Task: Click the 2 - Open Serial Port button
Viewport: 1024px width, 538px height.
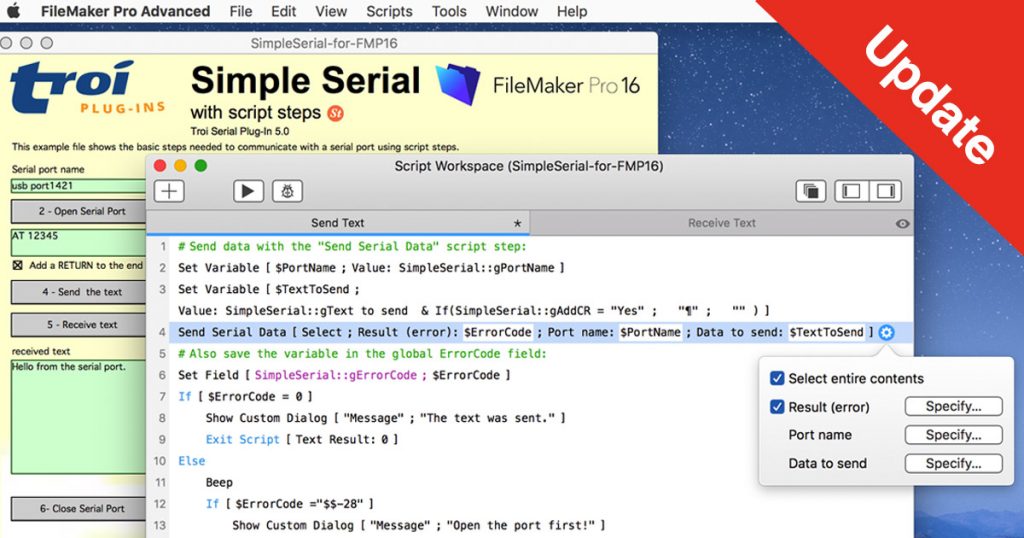Action: coord(78,212)
